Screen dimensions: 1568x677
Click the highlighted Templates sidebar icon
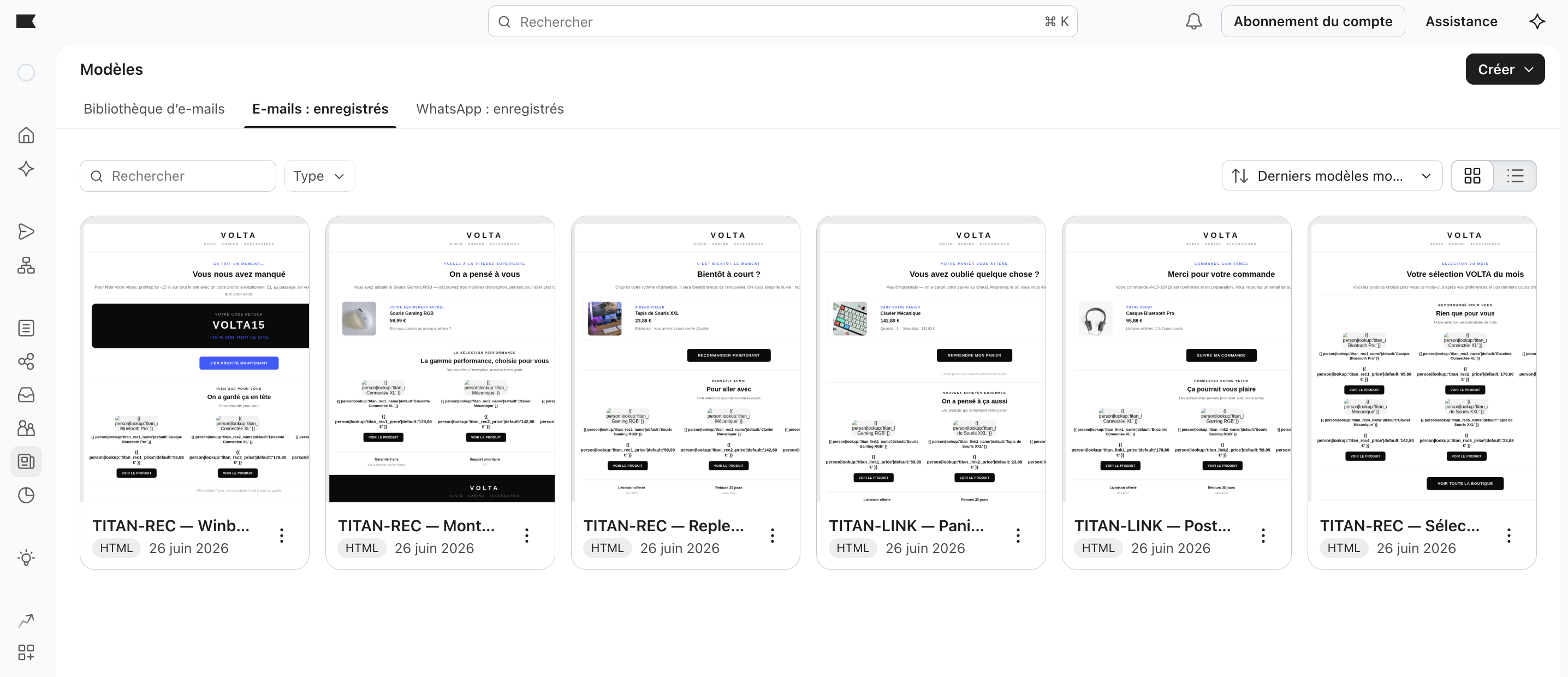coord(26,461)
